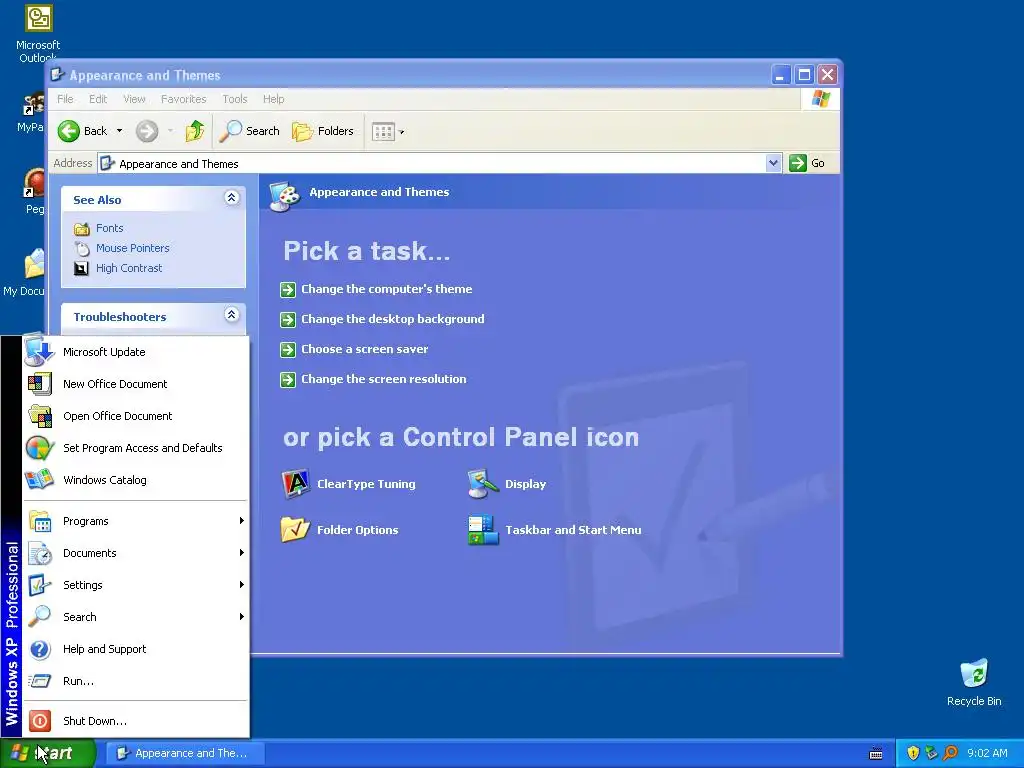This screenshot has width=1024, height=768.
Task: Click the security shield tray icon
Action: [913, 753]
